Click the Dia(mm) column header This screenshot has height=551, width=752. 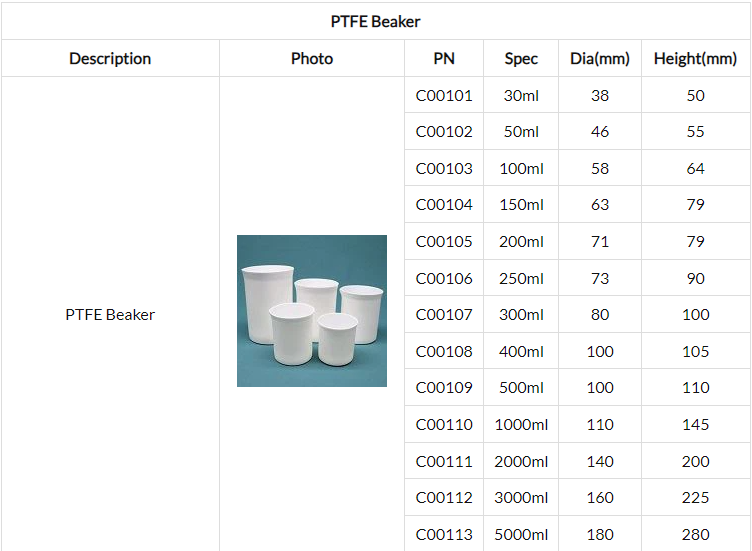tap(599, 59)
